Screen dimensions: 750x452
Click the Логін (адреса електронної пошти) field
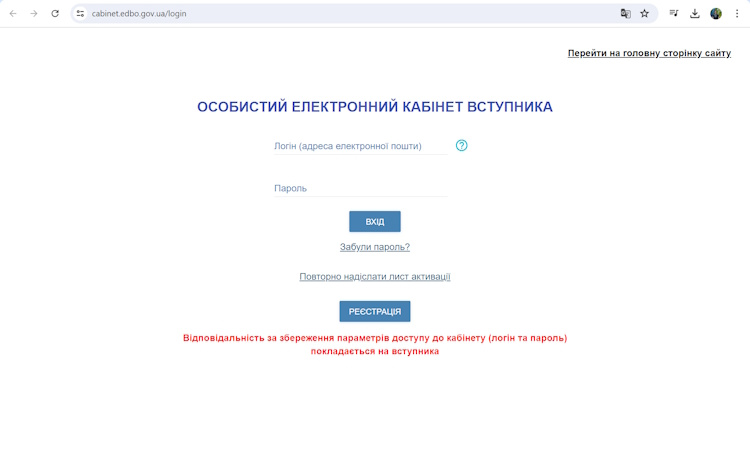[x=361, y=146]
